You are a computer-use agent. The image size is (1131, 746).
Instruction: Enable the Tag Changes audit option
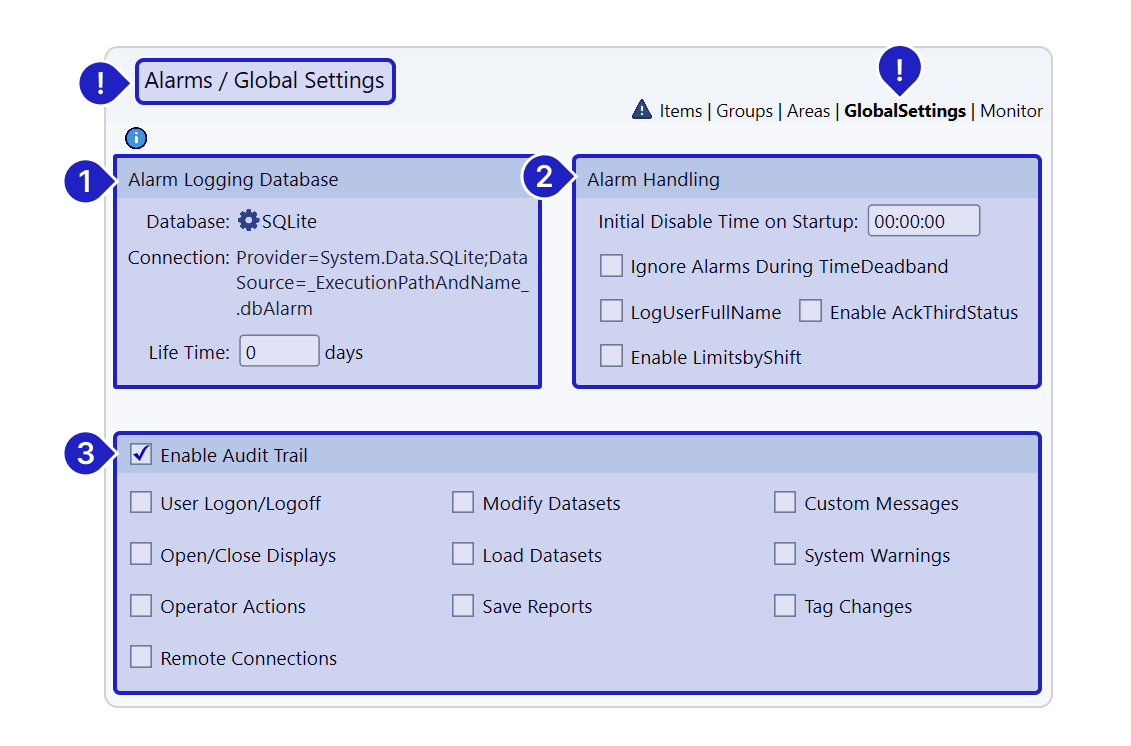tap(785, 606)
